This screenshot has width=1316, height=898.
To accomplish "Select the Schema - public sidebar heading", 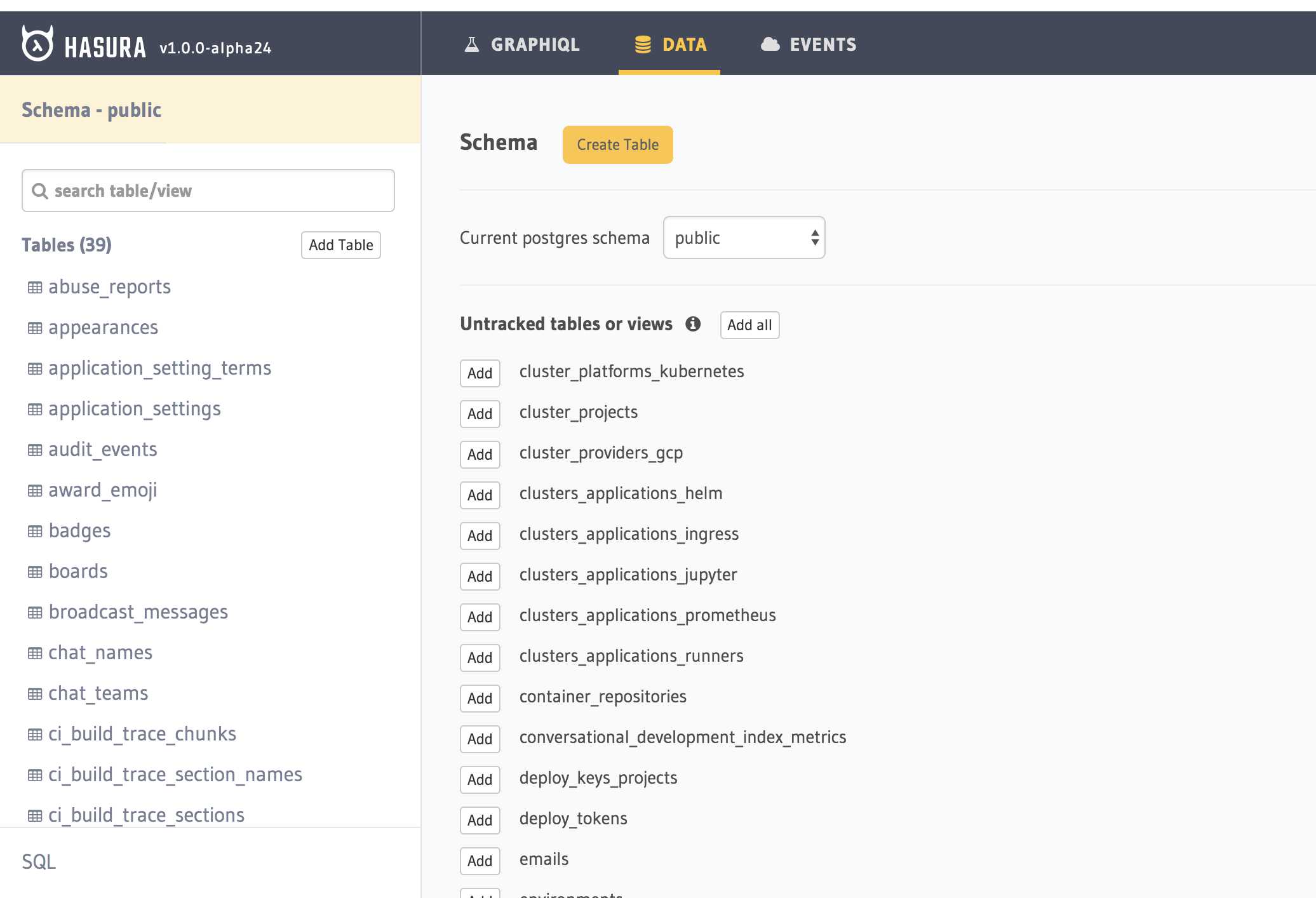I will (91, 110).
